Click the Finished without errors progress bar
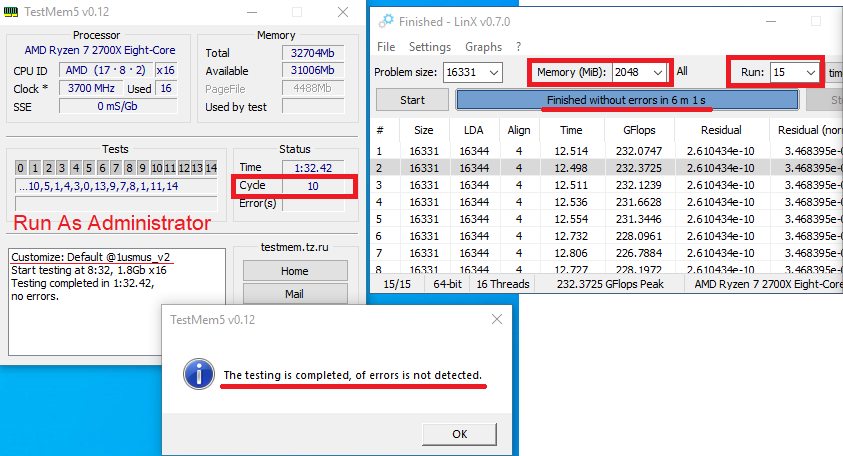The height and width of the screenshot is (456, 843). click(627, 100)
